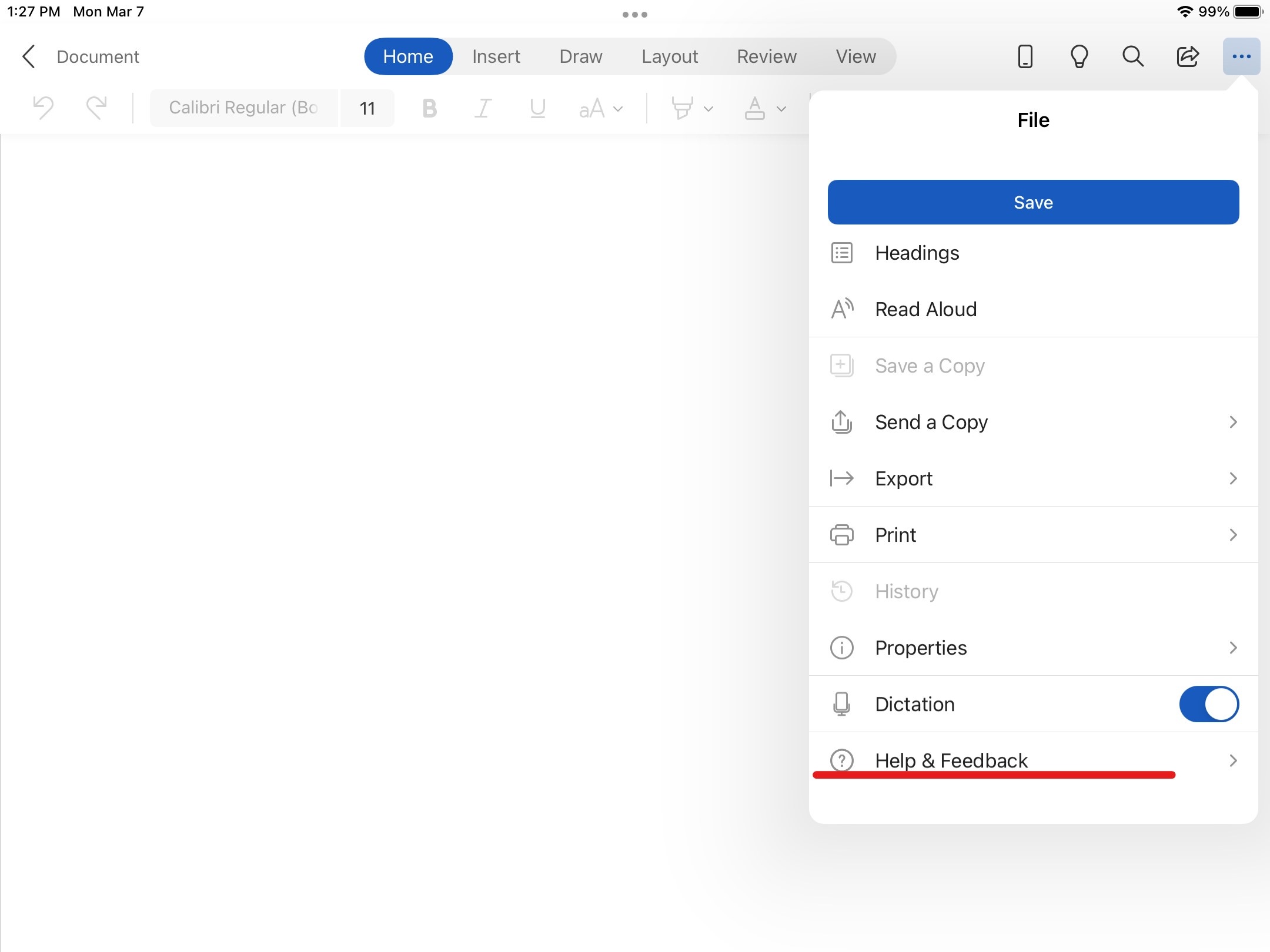Image resolution: width=1270 pixels, height=952 pixels.
Task: Select Read Aloud from File menu
Action: click(925, 309)
